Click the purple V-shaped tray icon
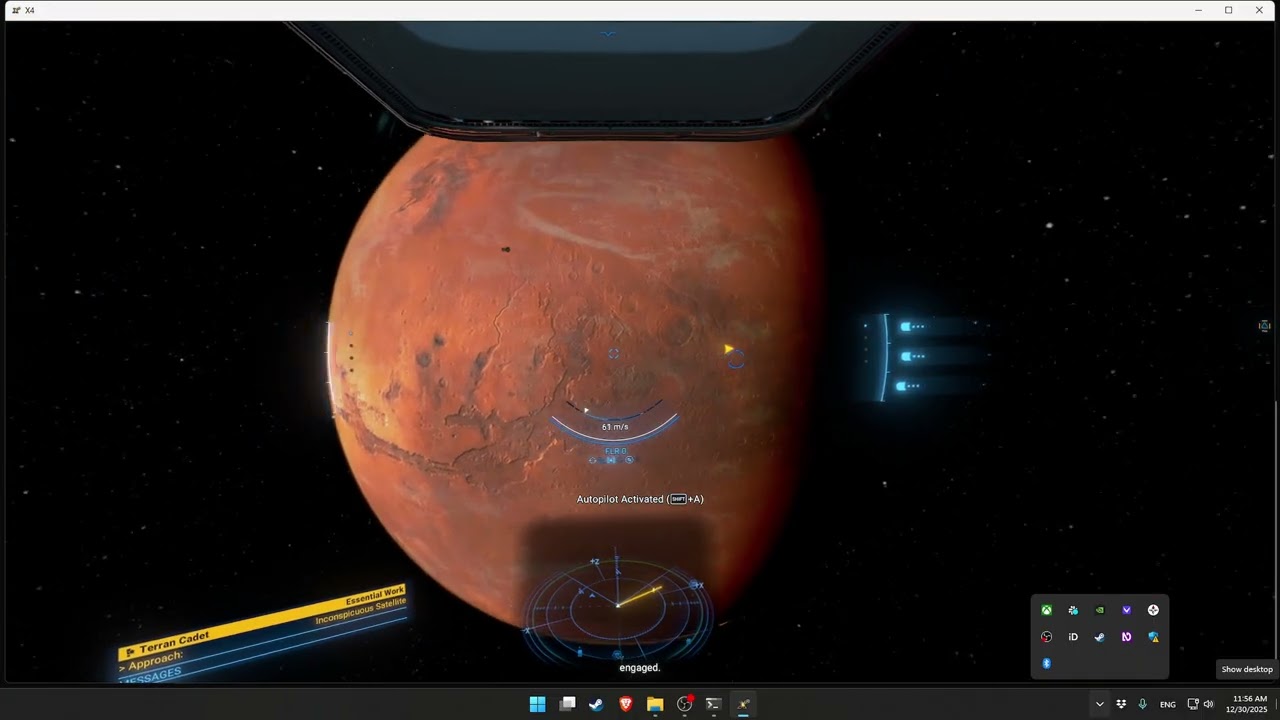The width and height of the screenshot is (1280, 720). point(1126,610)
